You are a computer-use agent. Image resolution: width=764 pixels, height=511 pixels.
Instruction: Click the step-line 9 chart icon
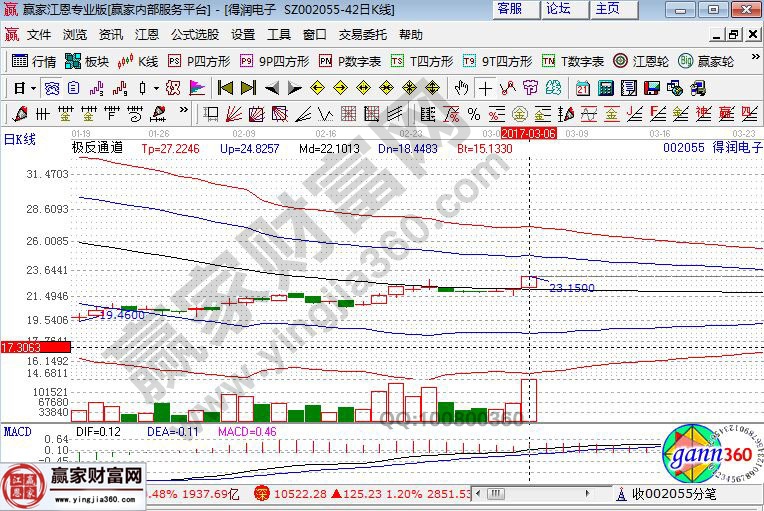click(x=119, y=89)
